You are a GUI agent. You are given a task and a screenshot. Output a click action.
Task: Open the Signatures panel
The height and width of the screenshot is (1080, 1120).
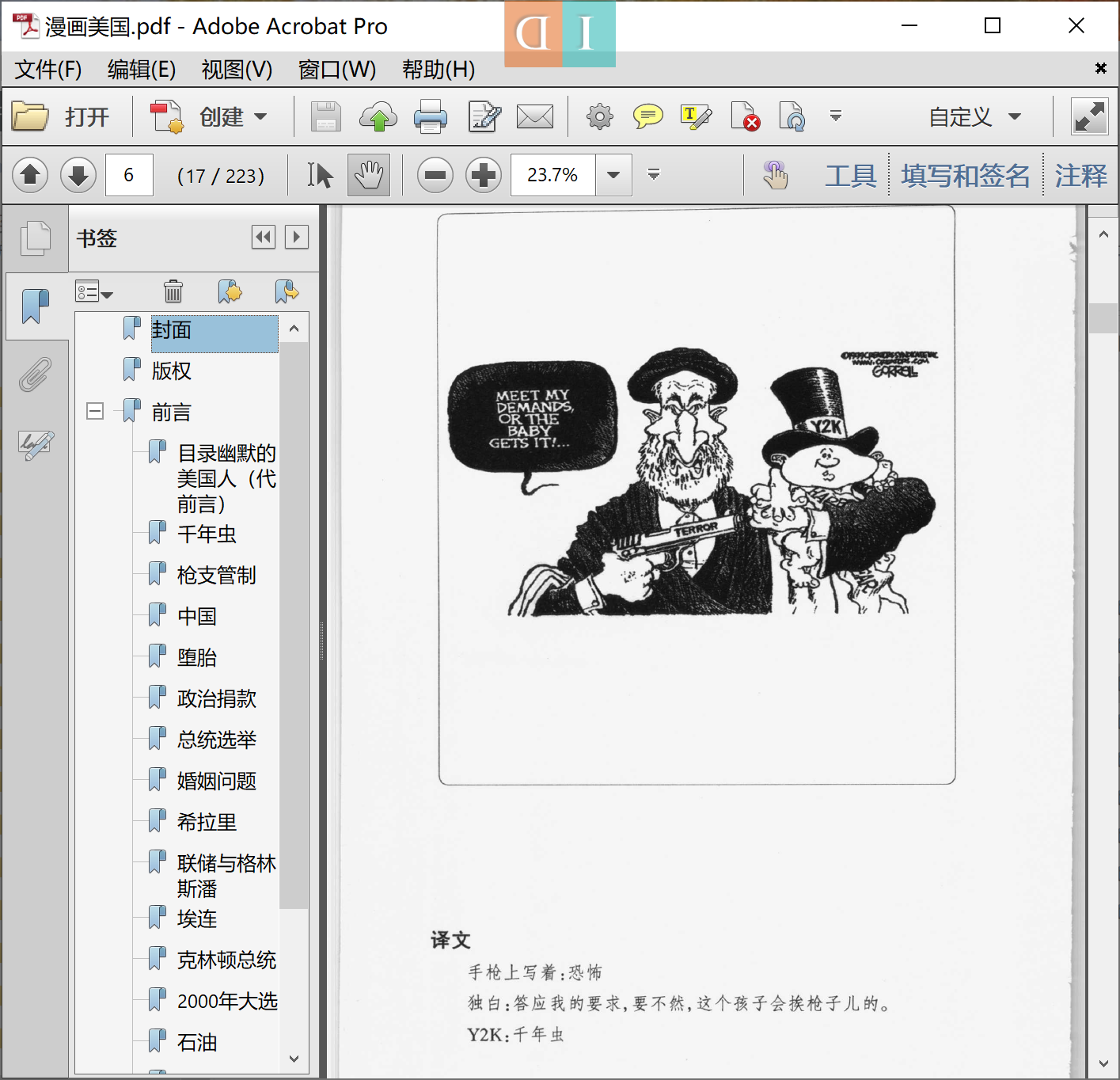(x=36, y=445)
